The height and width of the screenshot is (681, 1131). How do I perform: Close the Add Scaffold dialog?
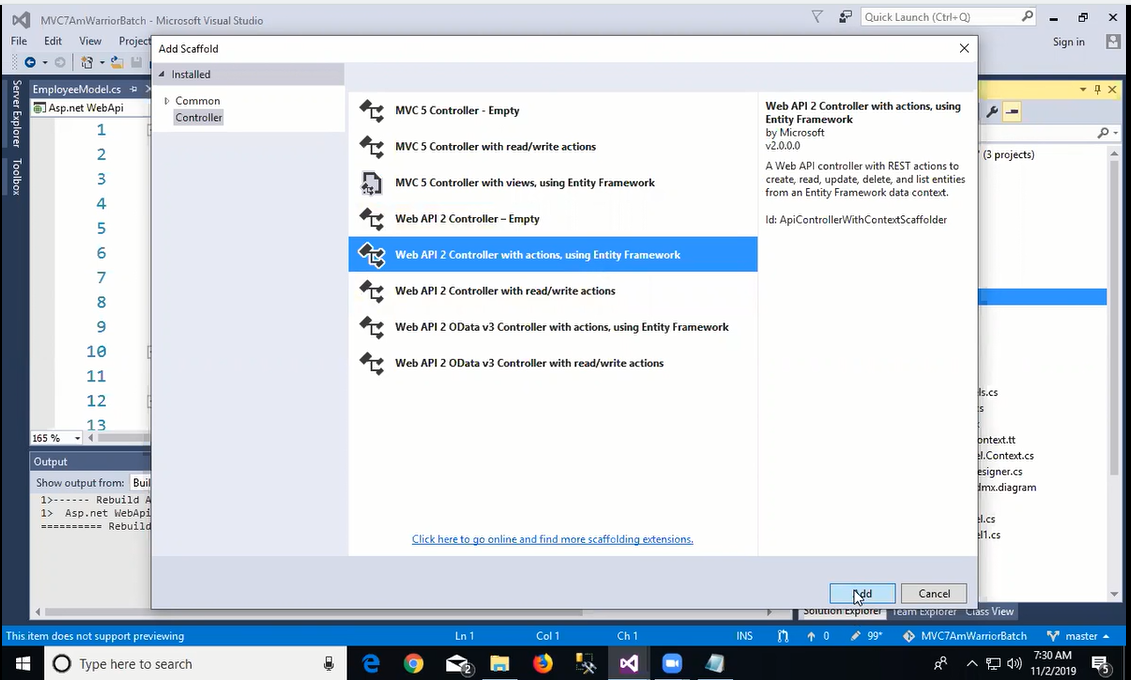pyautogui.click(x=964, y=48)
